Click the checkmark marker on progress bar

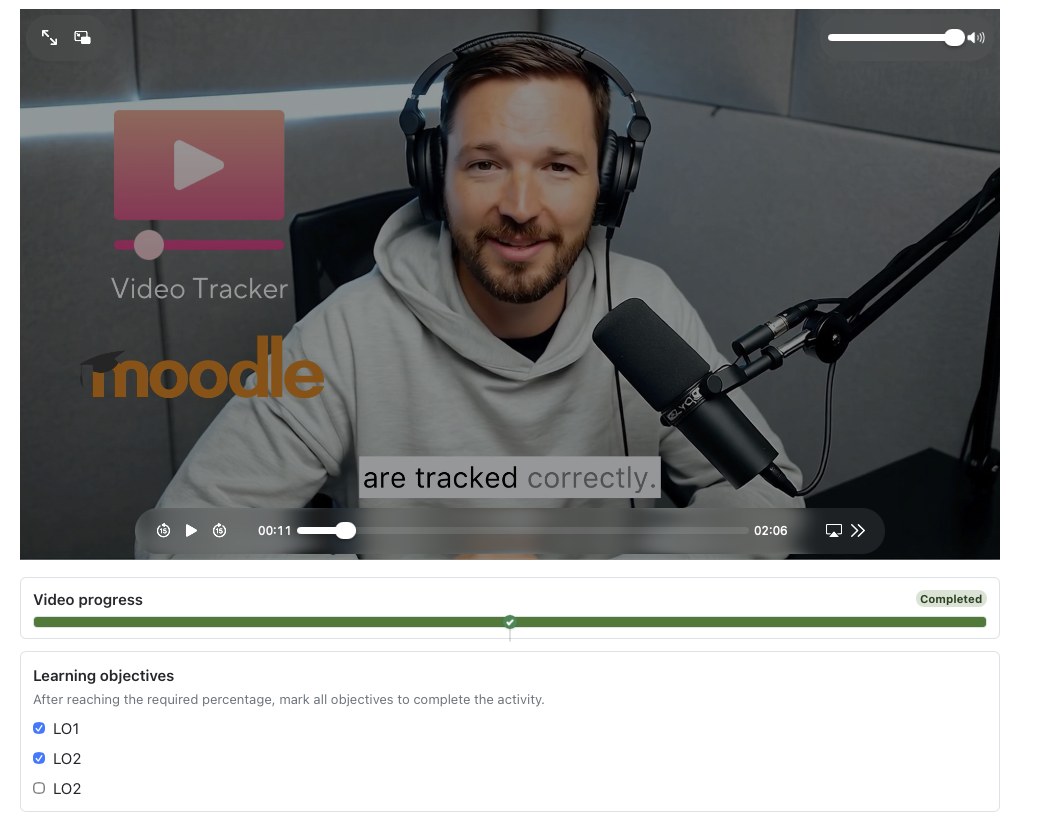tap(509, 622)
